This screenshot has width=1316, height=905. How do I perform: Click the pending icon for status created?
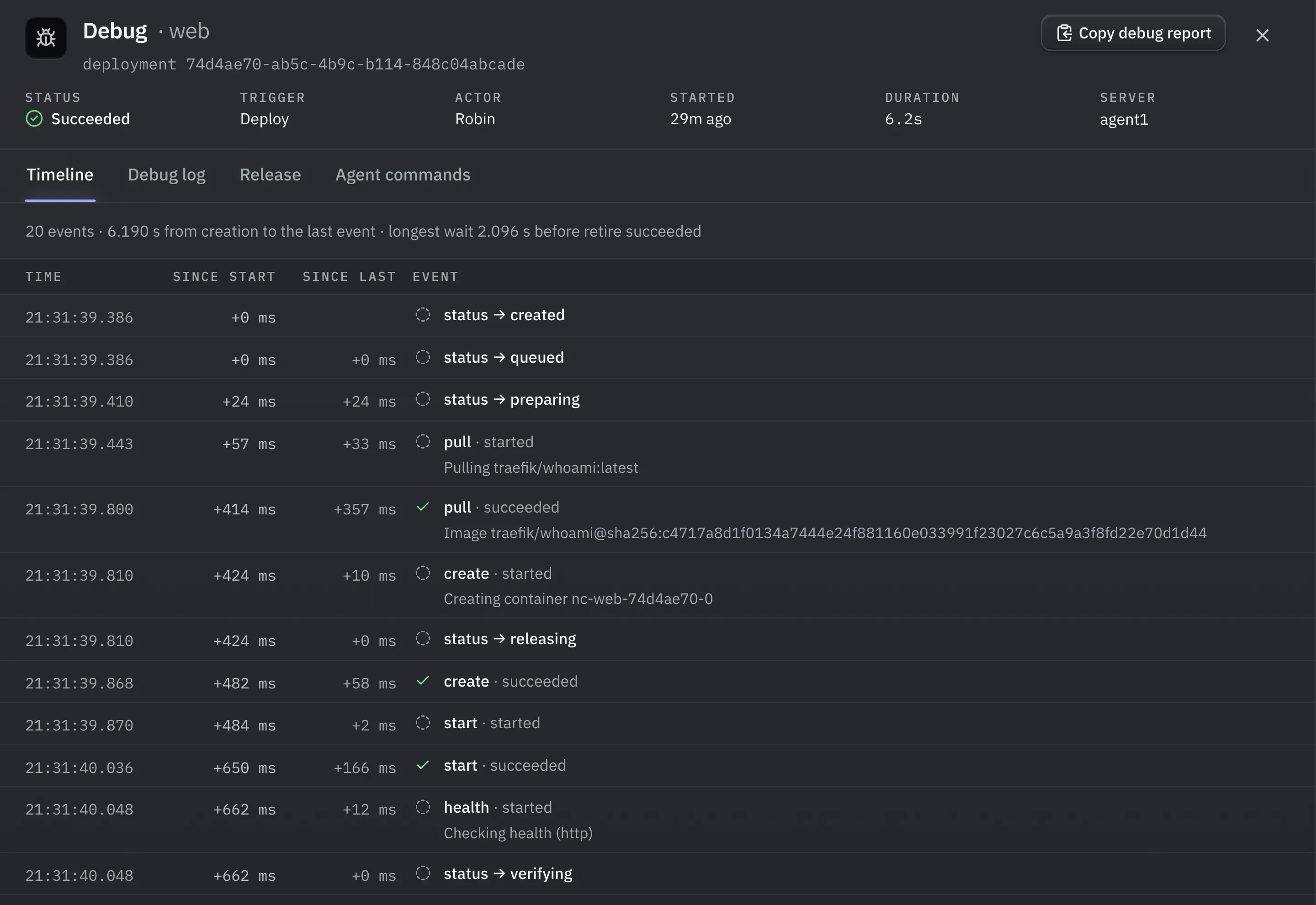pyautogui.click(x=423, y=315)
